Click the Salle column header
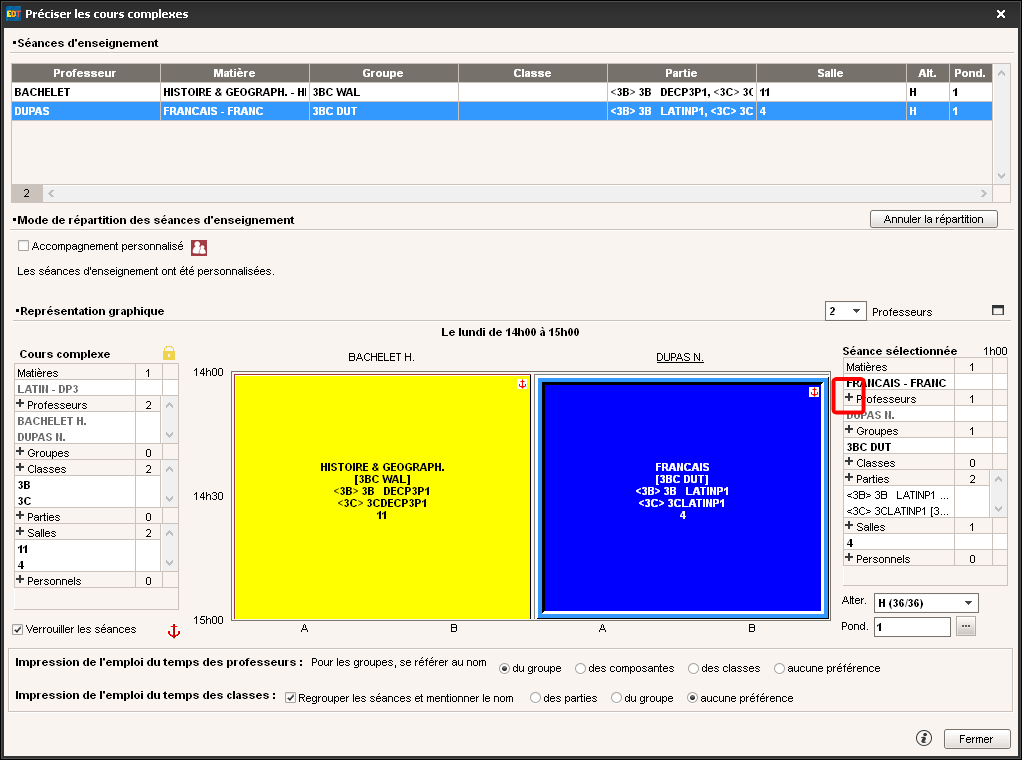The width and height of the screenshot is (1022, 760). tap(830, 73)
